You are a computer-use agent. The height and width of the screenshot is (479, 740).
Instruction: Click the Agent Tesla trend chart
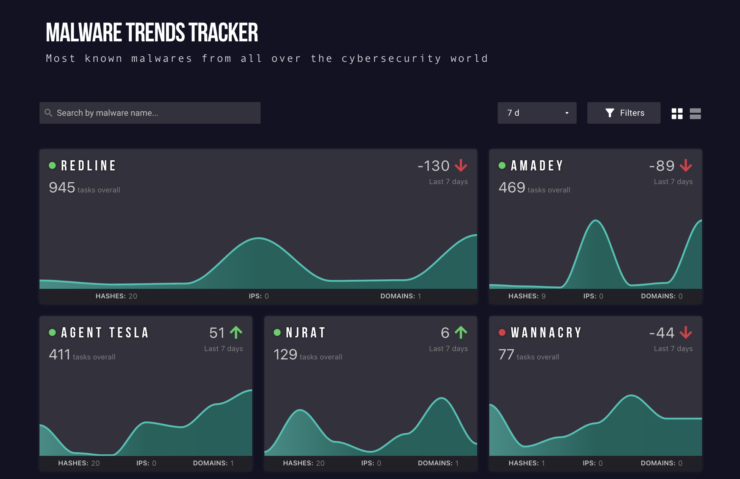[146, 422]
